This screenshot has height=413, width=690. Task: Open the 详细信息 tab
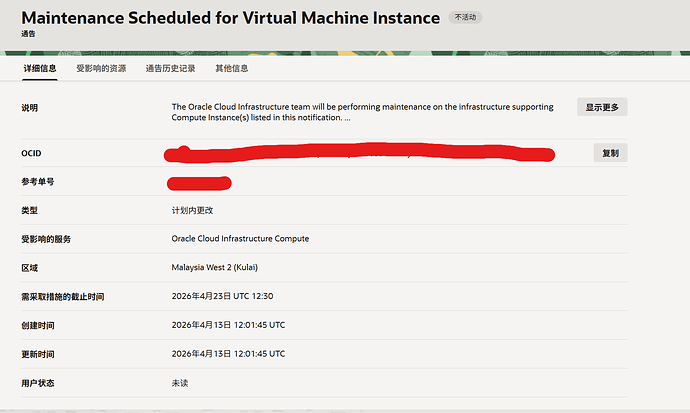[x=40, y=69]
